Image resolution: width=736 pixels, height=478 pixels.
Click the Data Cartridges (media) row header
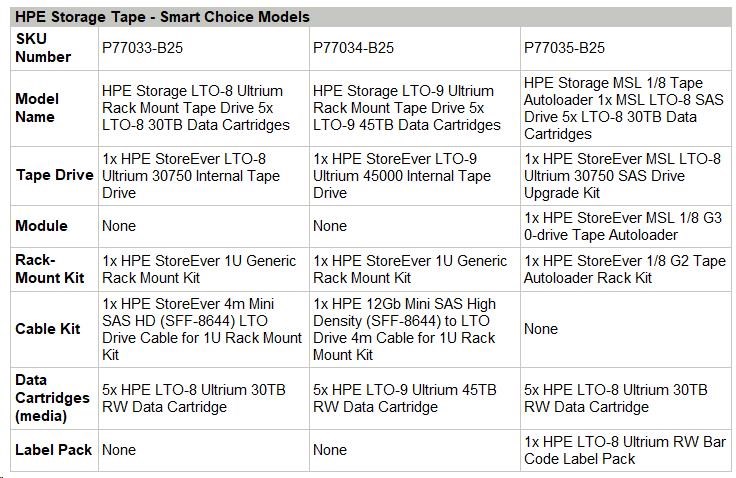tap(52, 398)
